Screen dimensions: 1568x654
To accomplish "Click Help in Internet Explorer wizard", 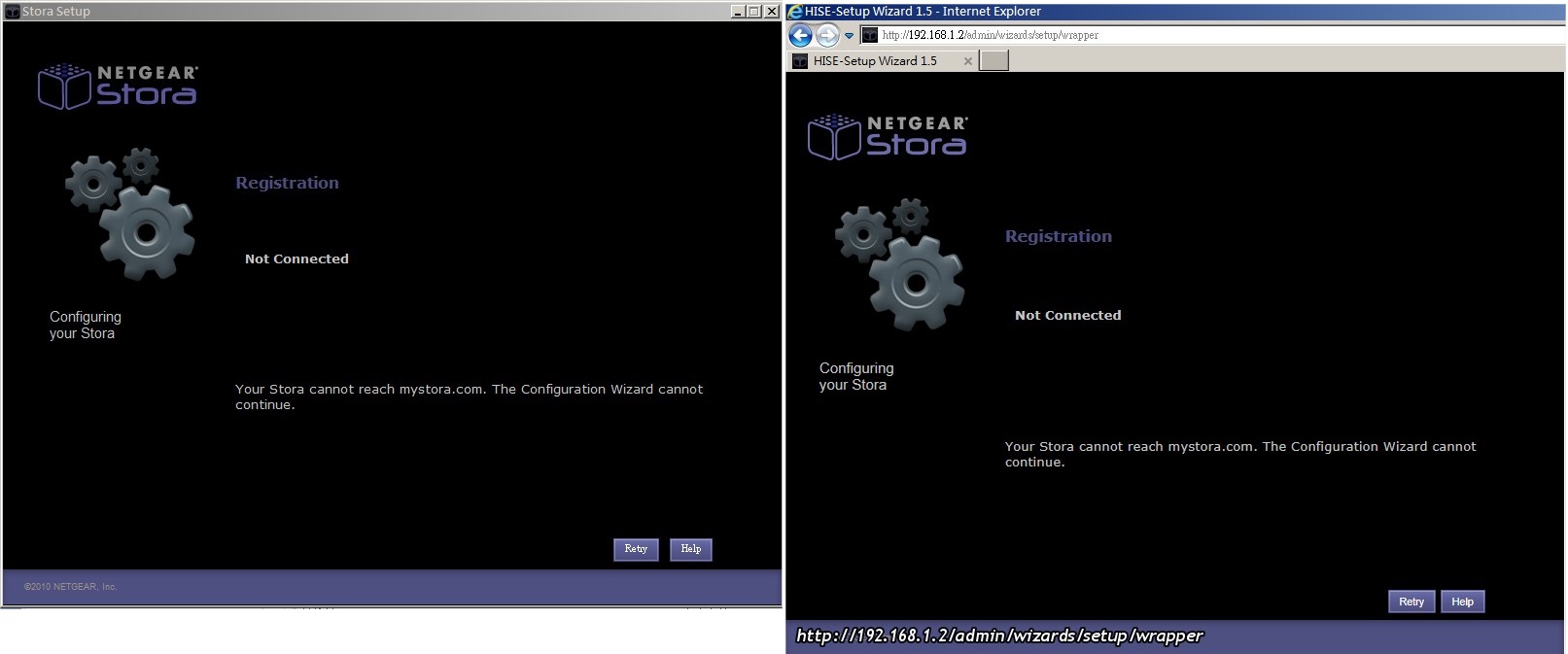I will pyautogui.click(x=1463, y=602).
